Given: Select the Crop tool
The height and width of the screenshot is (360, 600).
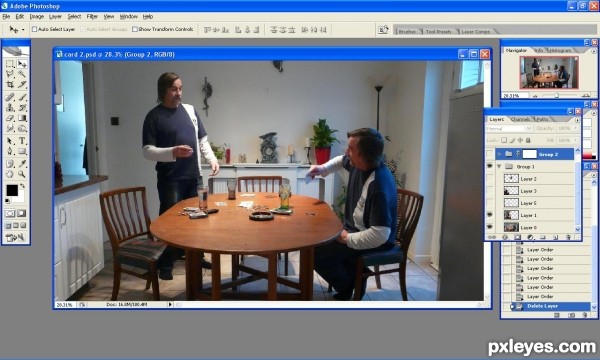Looking at the screenshot, I should point(10,85).
